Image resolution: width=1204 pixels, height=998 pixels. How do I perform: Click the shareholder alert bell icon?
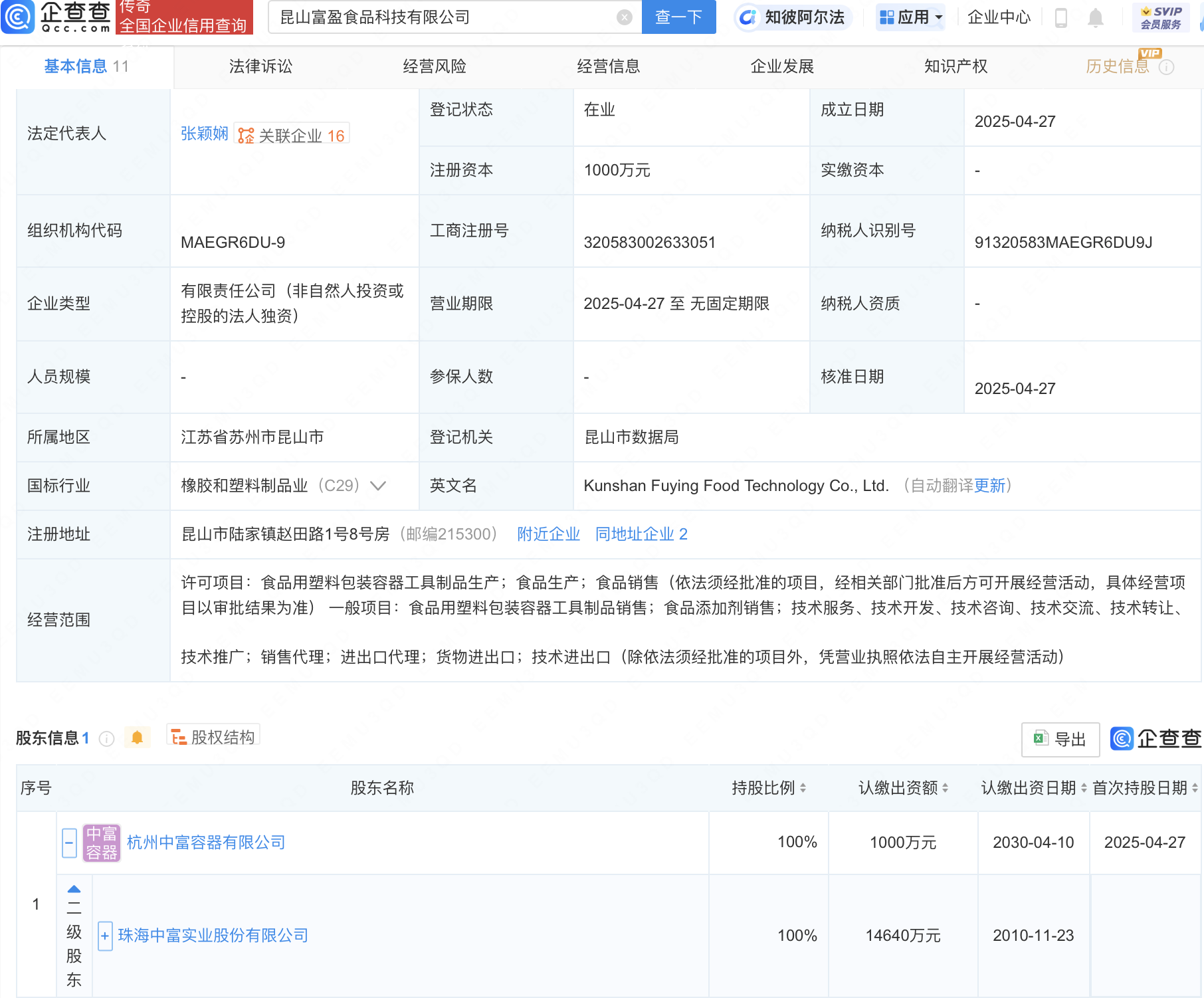[137, 738]
